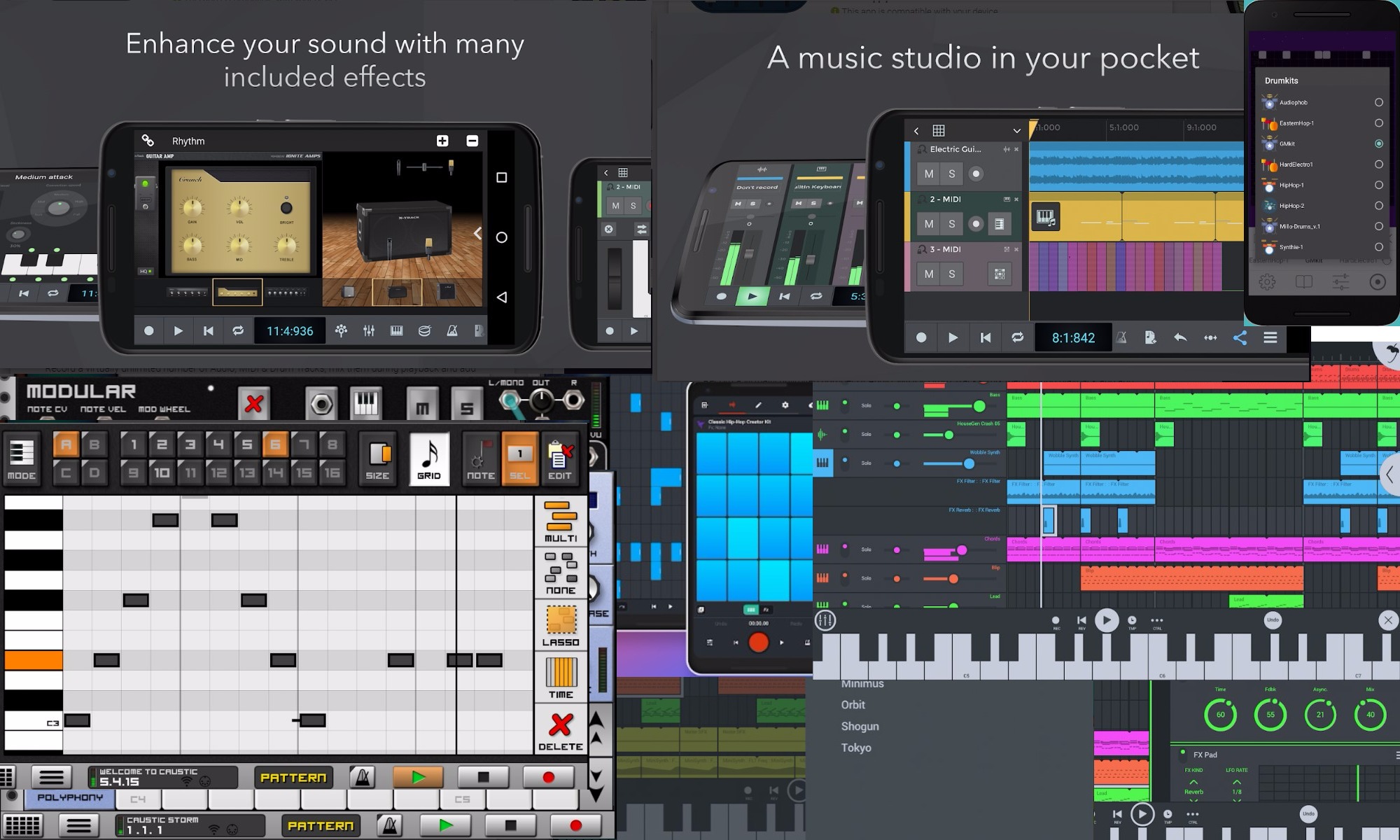Expand the track options chevron in DAW

[x=1016, y=131]
